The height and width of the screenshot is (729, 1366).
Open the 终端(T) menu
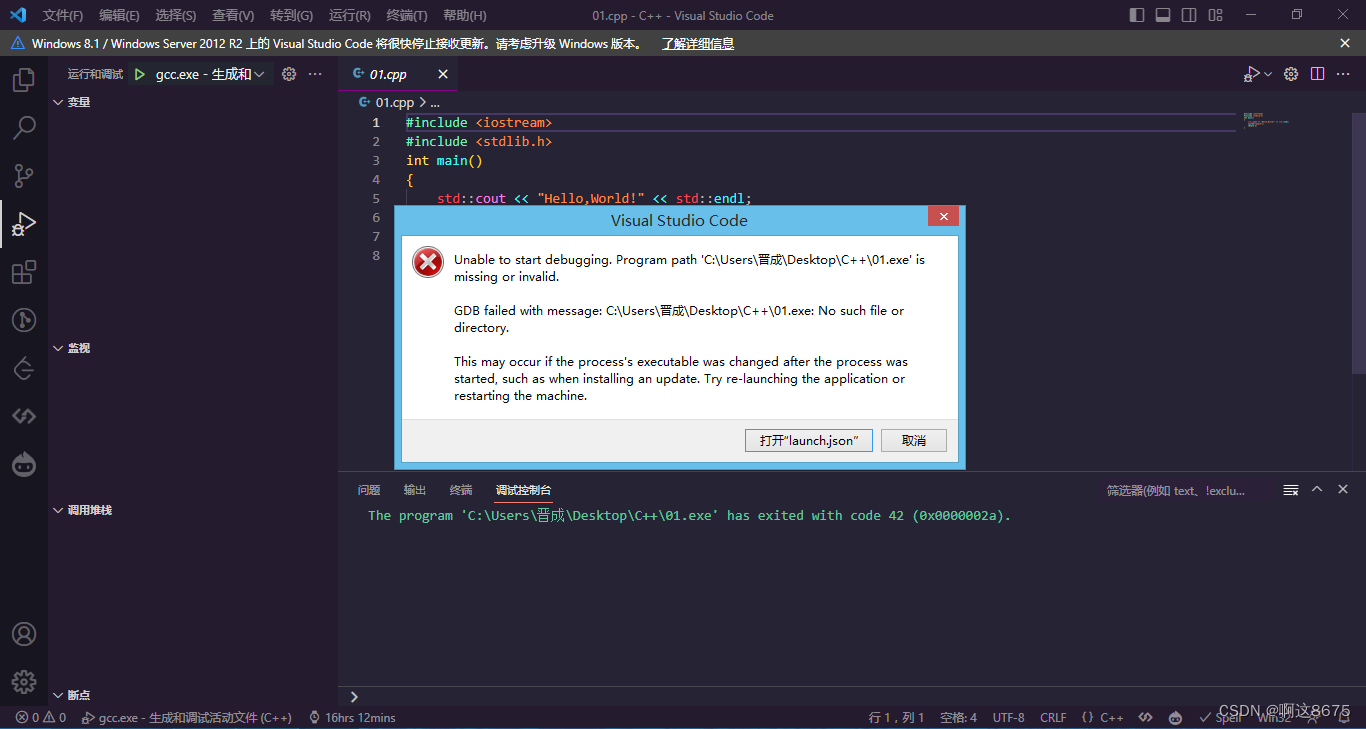tap(407, 15)
